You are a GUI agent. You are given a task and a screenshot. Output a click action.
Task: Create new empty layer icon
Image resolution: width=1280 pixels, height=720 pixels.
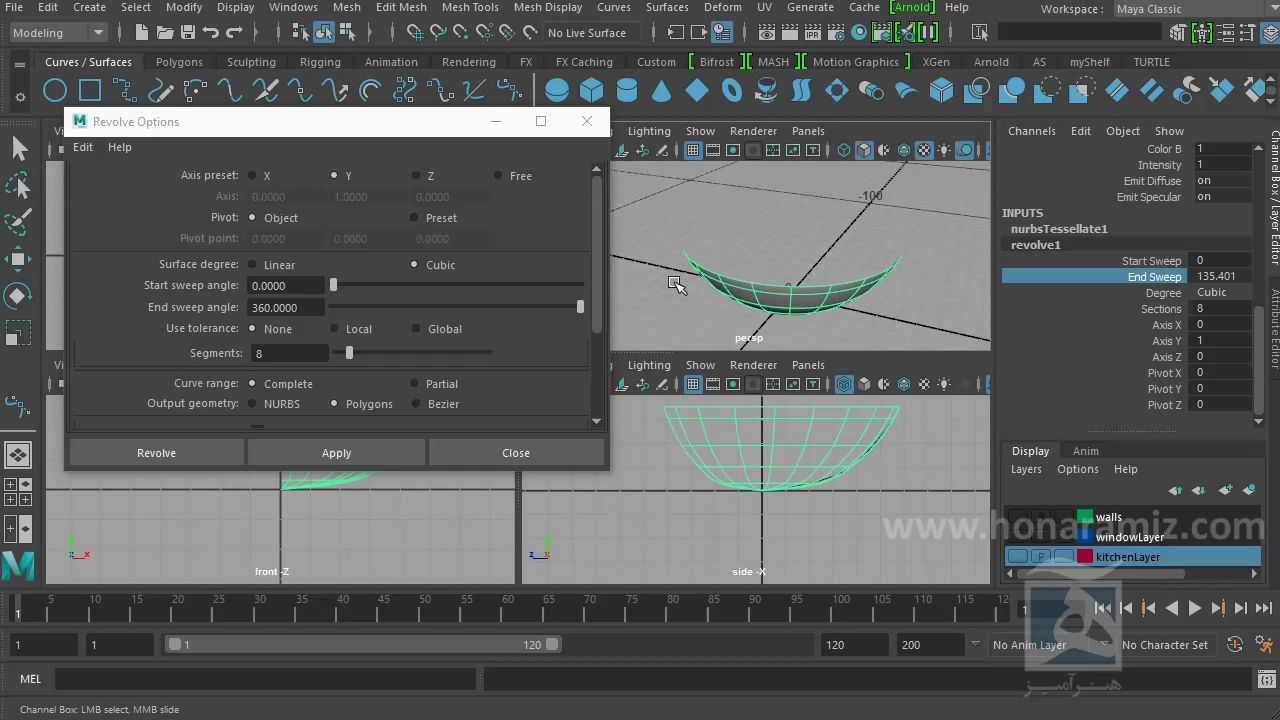click(x=1226, y=490)
